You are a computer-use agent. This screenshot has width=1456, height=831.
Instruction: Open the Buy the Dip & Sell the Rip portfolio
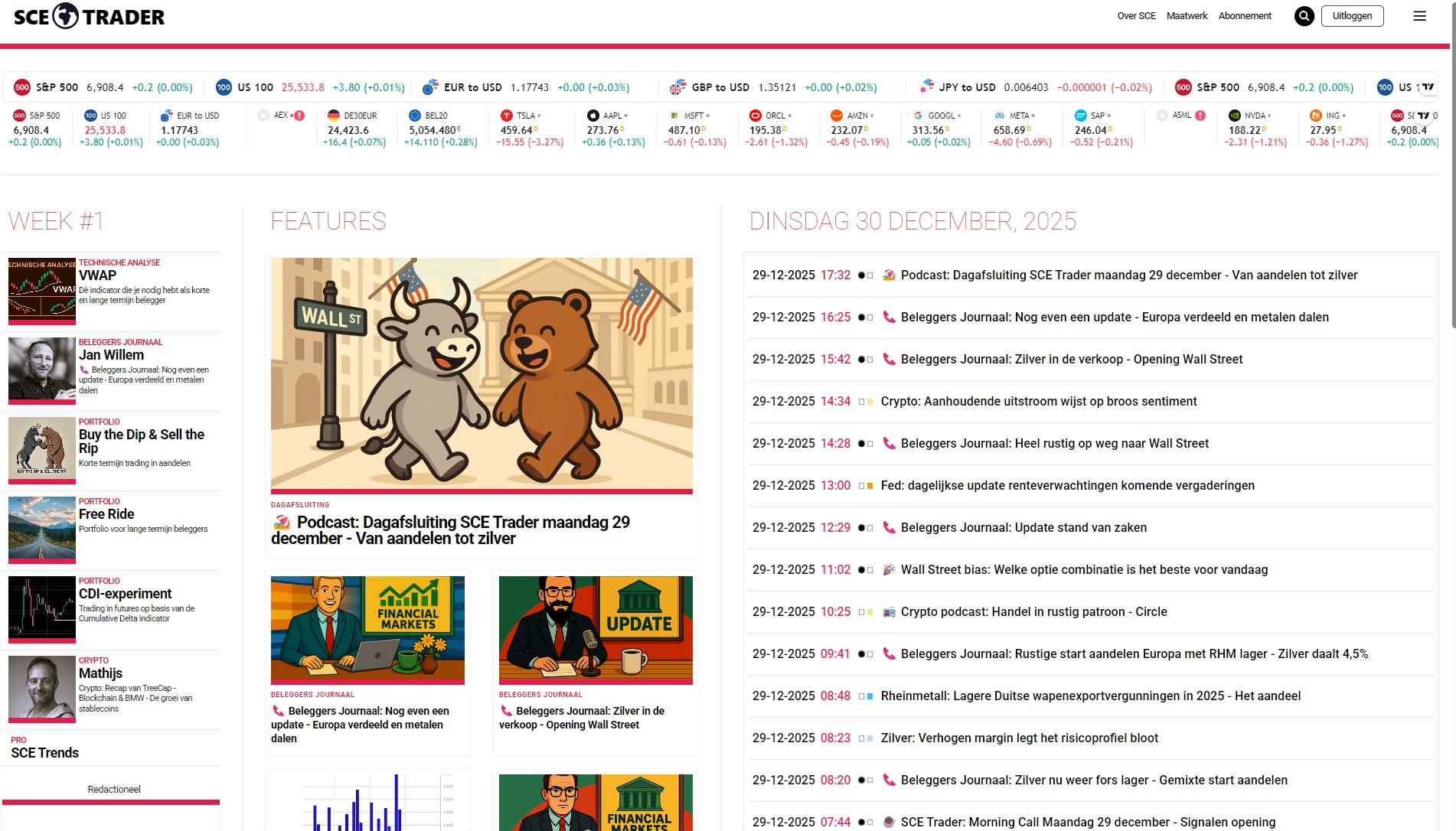142,442
